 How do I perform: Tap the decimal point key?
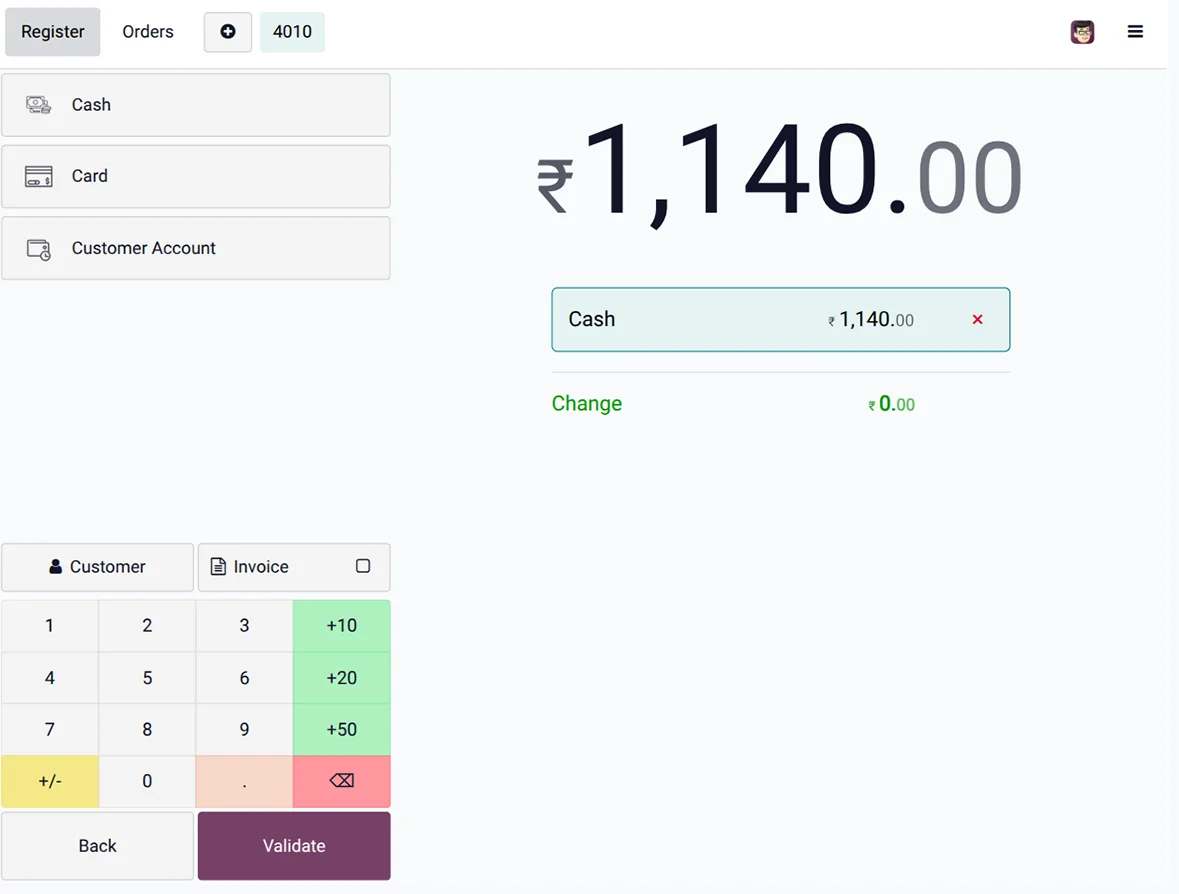(x=244, y=781)
